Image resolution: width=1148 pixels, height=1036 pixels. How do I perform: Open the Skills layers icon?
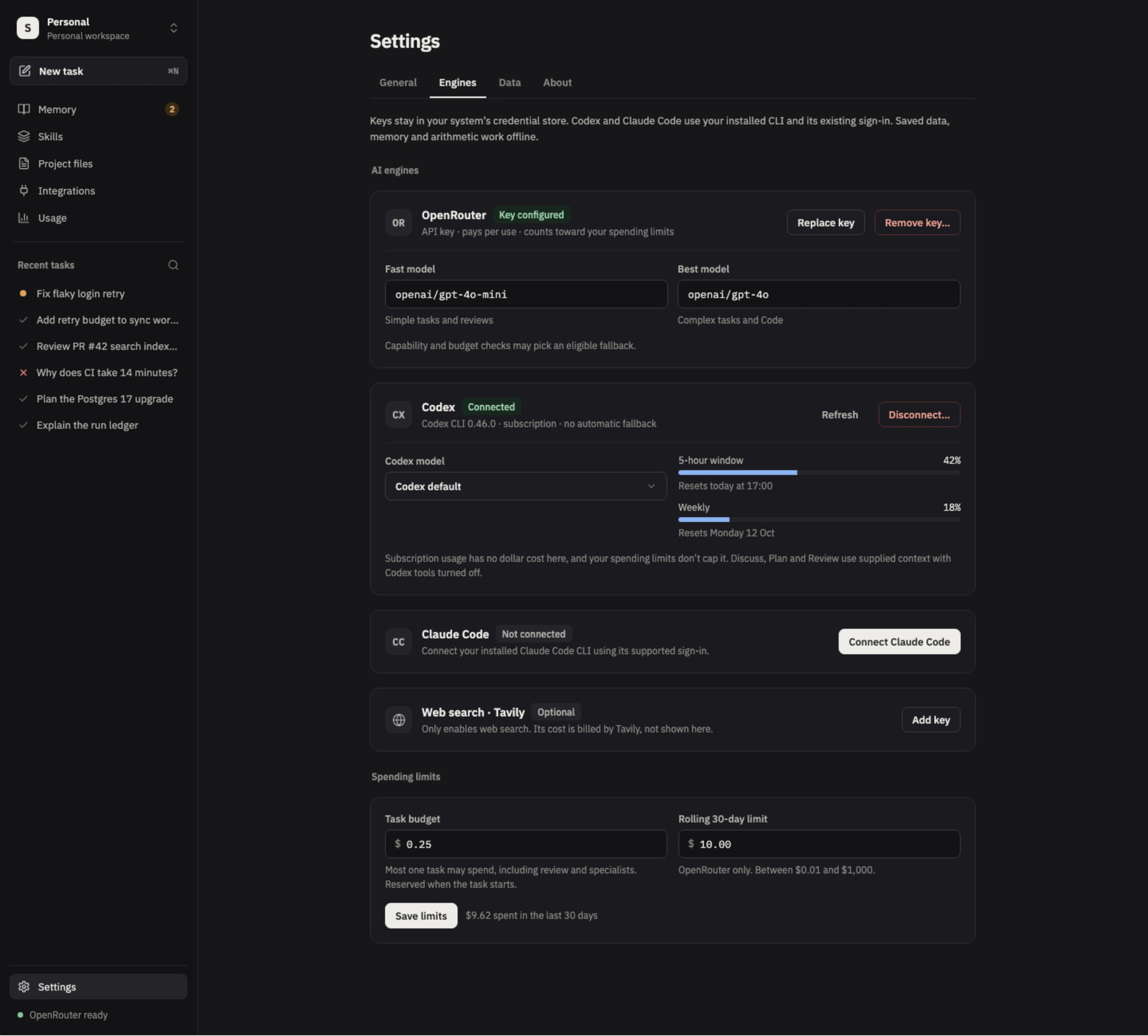(24, 136)
